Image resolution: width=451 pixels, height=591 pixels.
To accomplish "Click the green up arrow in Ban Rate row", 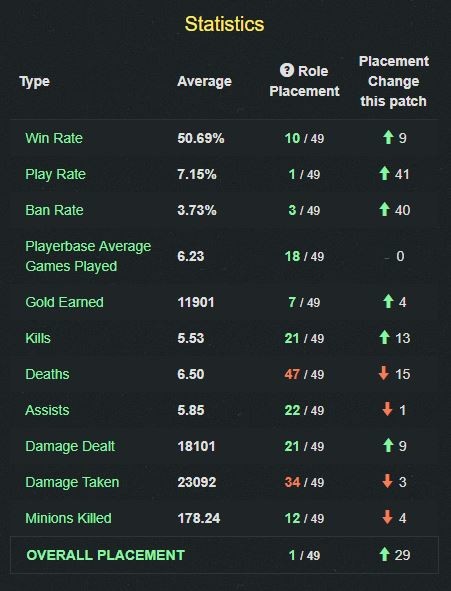I will pyautogui.click(x=384, y=209).
